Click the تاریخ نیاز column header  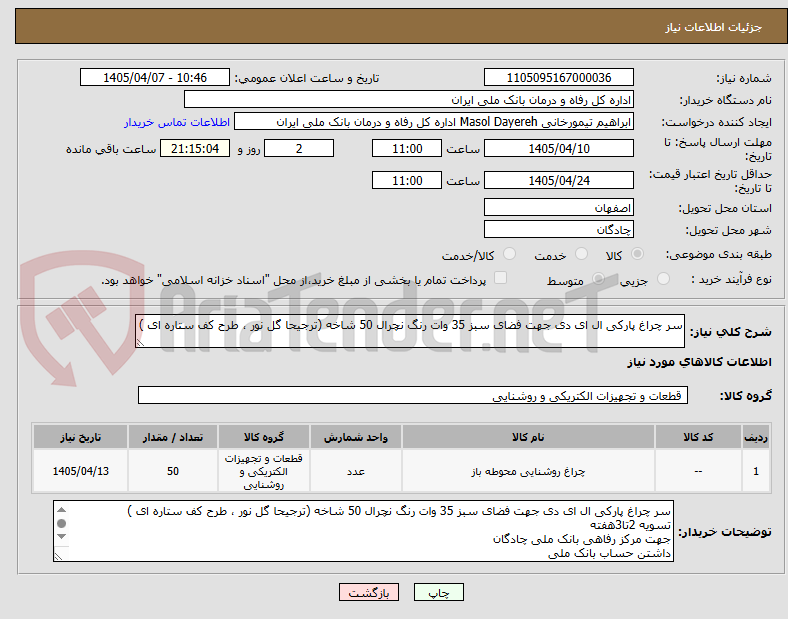pos(80,437)
